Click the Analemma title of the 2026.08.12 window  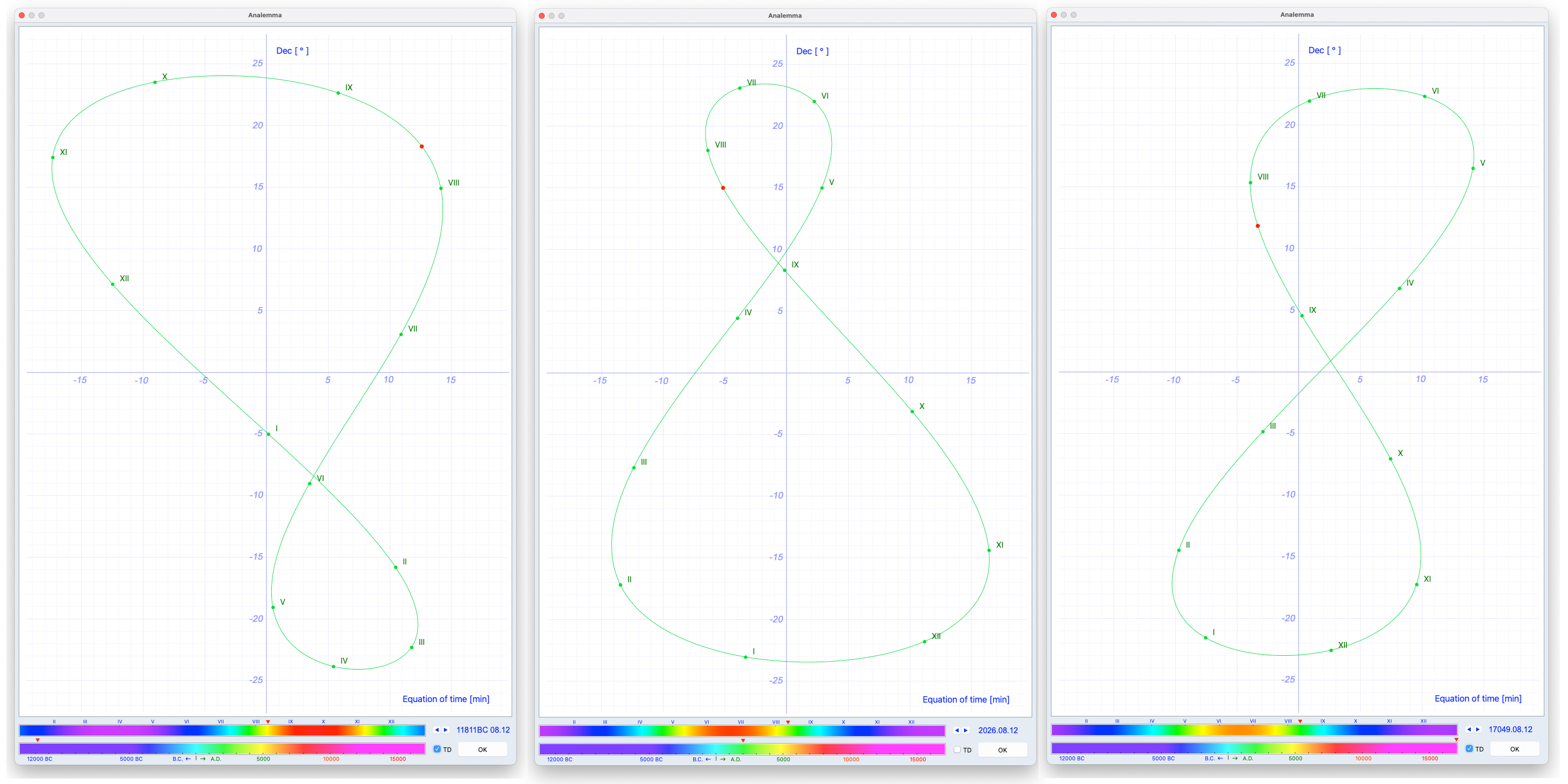click(784, 16)
